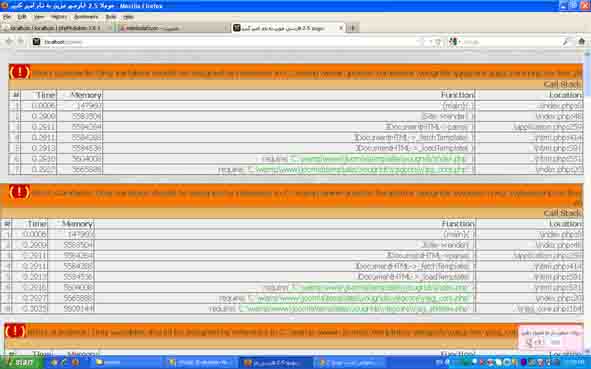Image resolution: width=591 pixels, height=369 pixels.
Task: Close the active Joomla 2.5 tab
Action: [341, 28]
